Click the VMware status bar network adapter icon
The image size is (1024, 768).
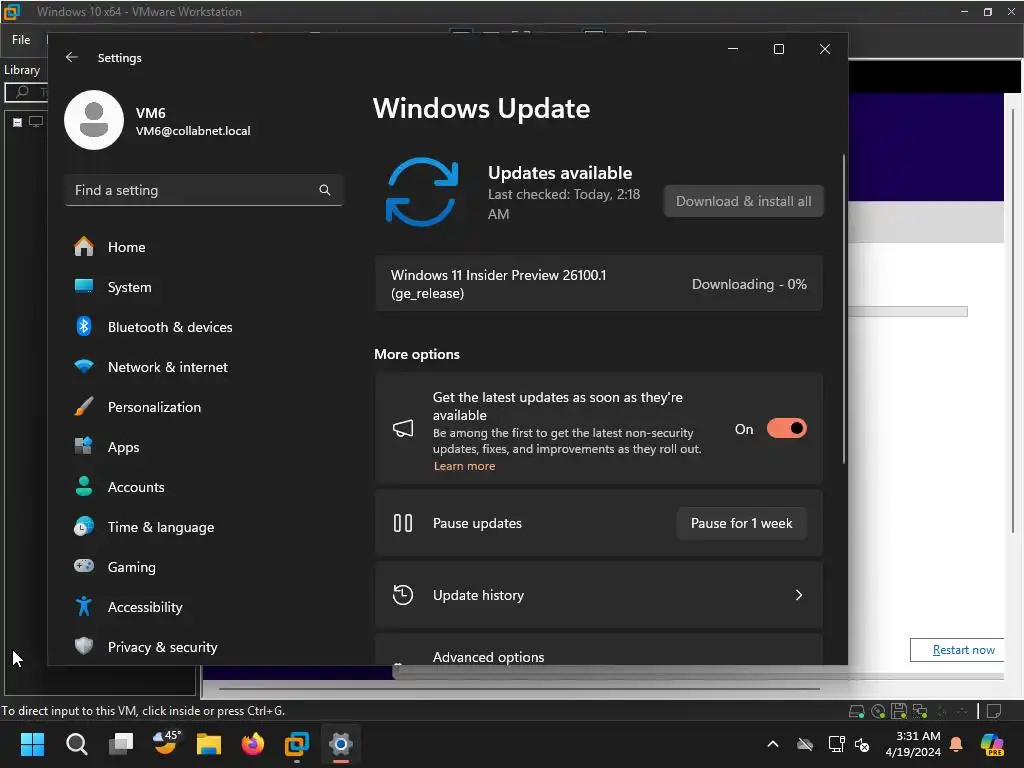click(920, 711)
